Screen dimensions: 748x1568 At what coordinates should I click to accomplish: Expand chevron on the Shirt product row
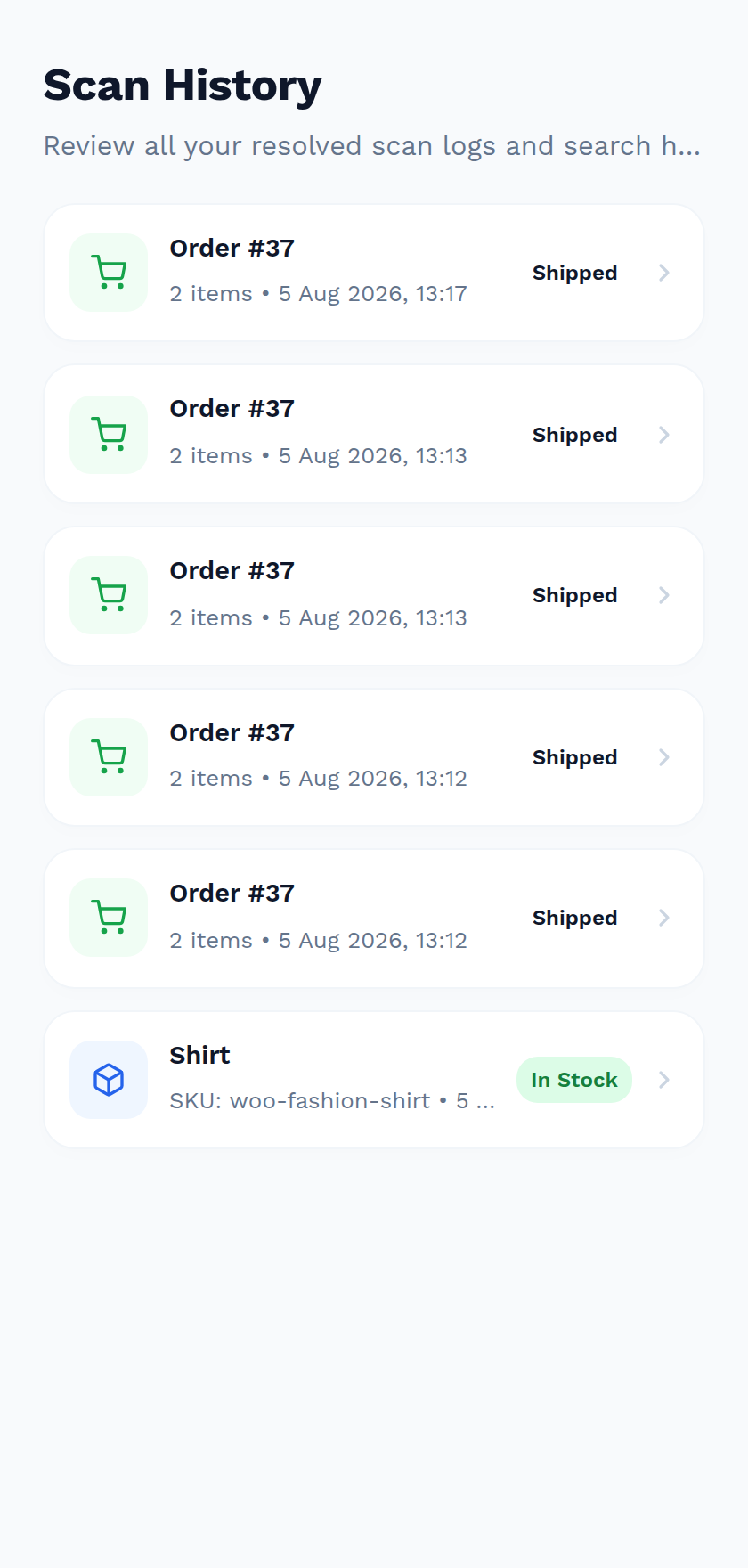(x=664, y=1080)
